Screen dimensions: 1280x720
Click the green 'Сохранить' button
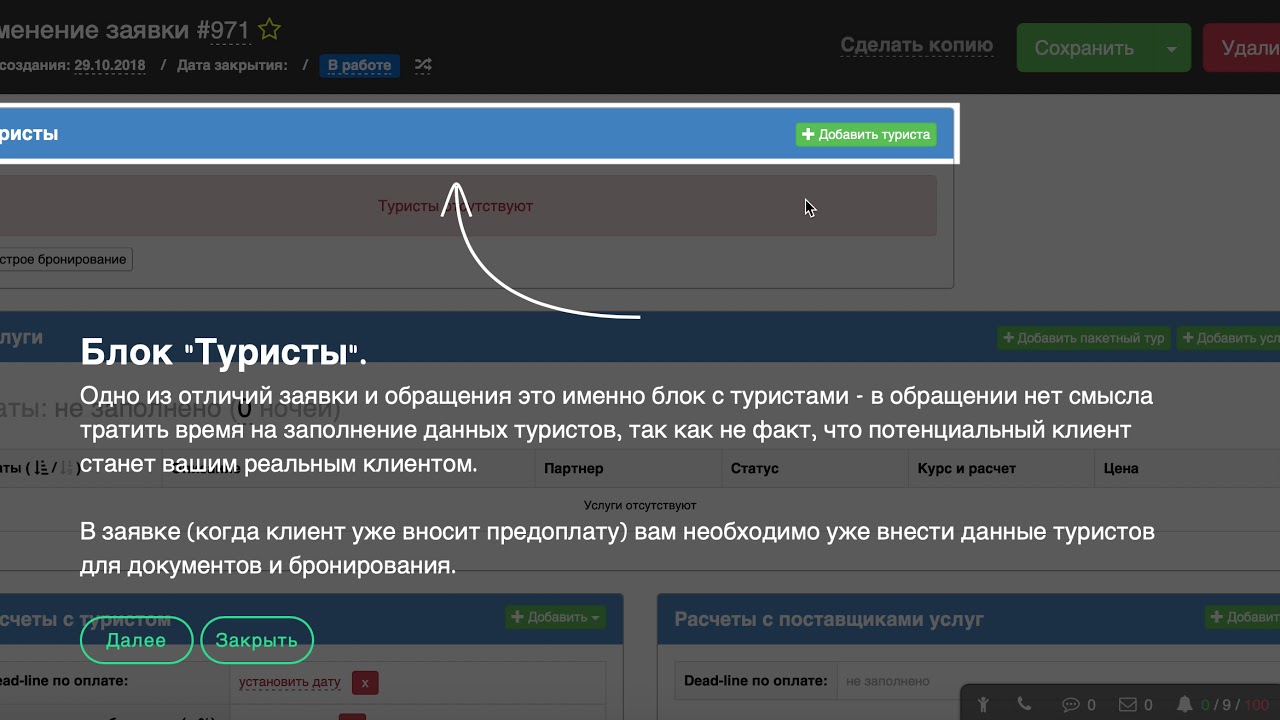pyautogui.click(x=1084, y=48)
